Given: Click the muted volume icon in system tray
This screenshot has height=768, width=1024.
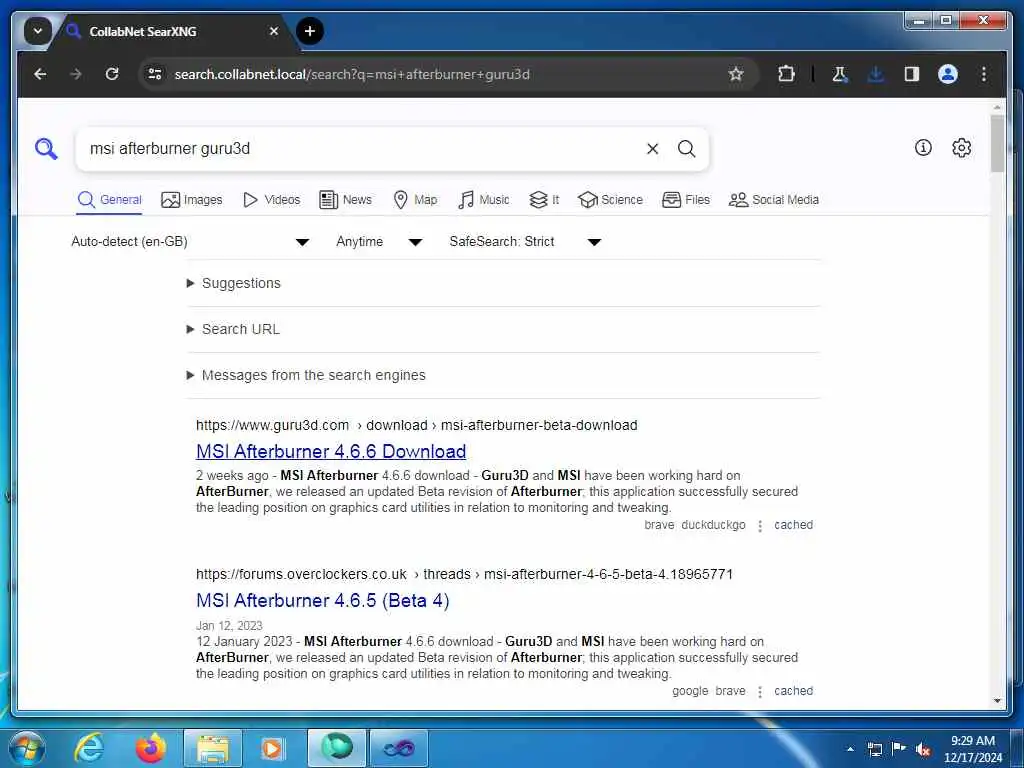Looking at the screenshot, I should pyautogui.click(x=923, y=750).
